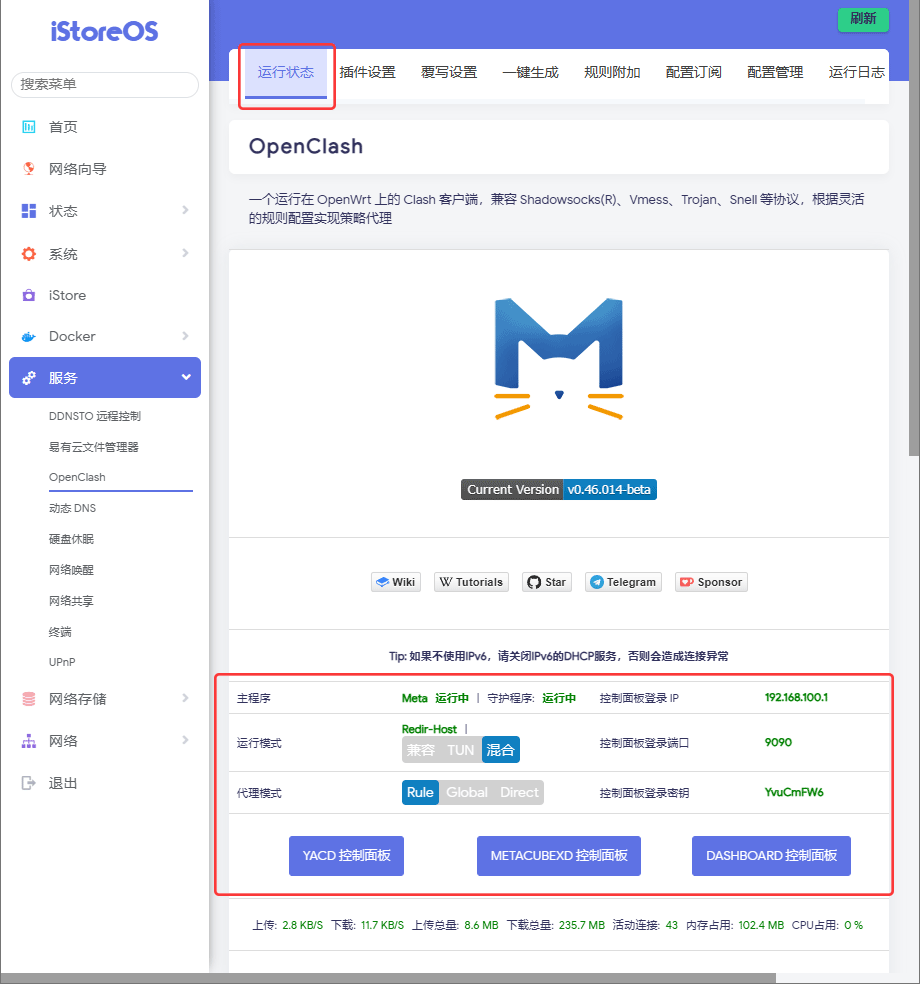
Task: Open the OpenClash Wiki badge link
Action: click(396, 582)
